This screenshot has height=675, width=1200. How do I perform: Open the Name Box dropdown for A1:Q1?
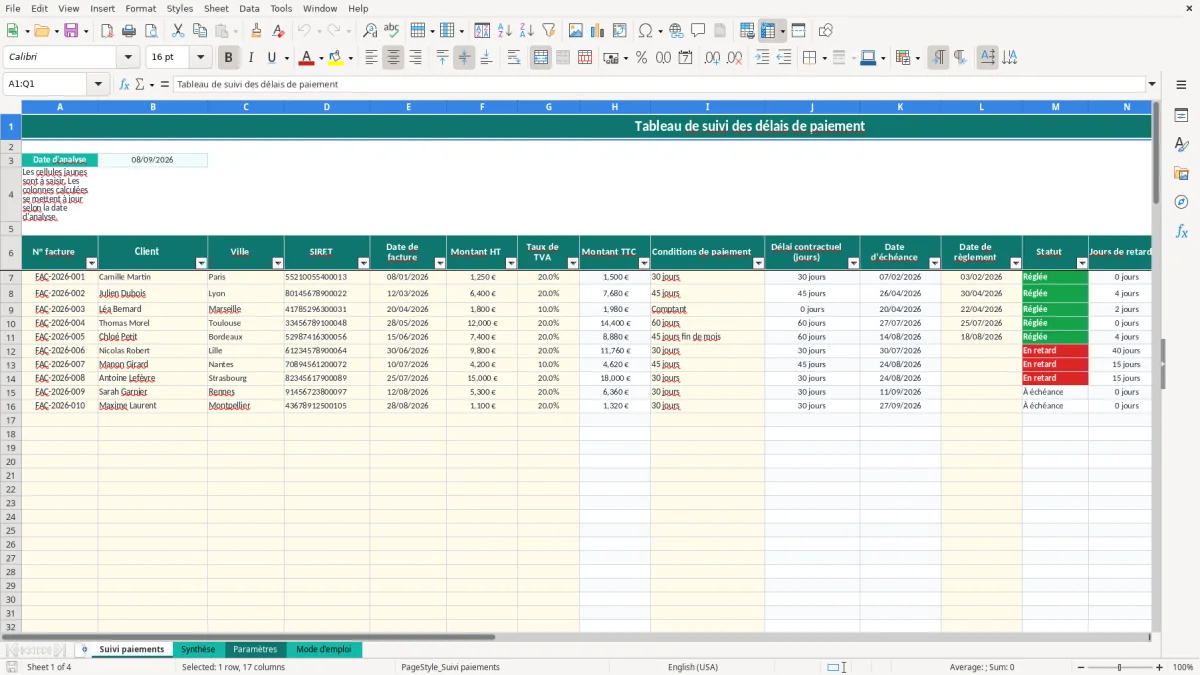[x=99, y=84]
